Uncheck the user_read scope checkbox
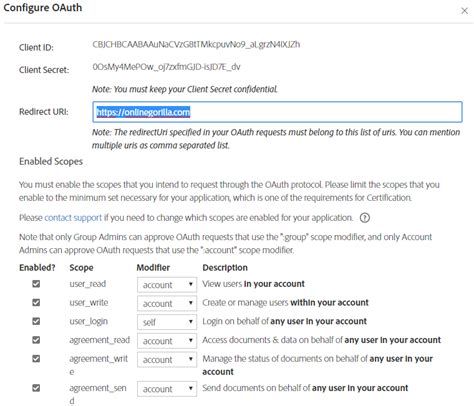The width and height of the screenshot is (474, 406). click(x=36, y=284)
